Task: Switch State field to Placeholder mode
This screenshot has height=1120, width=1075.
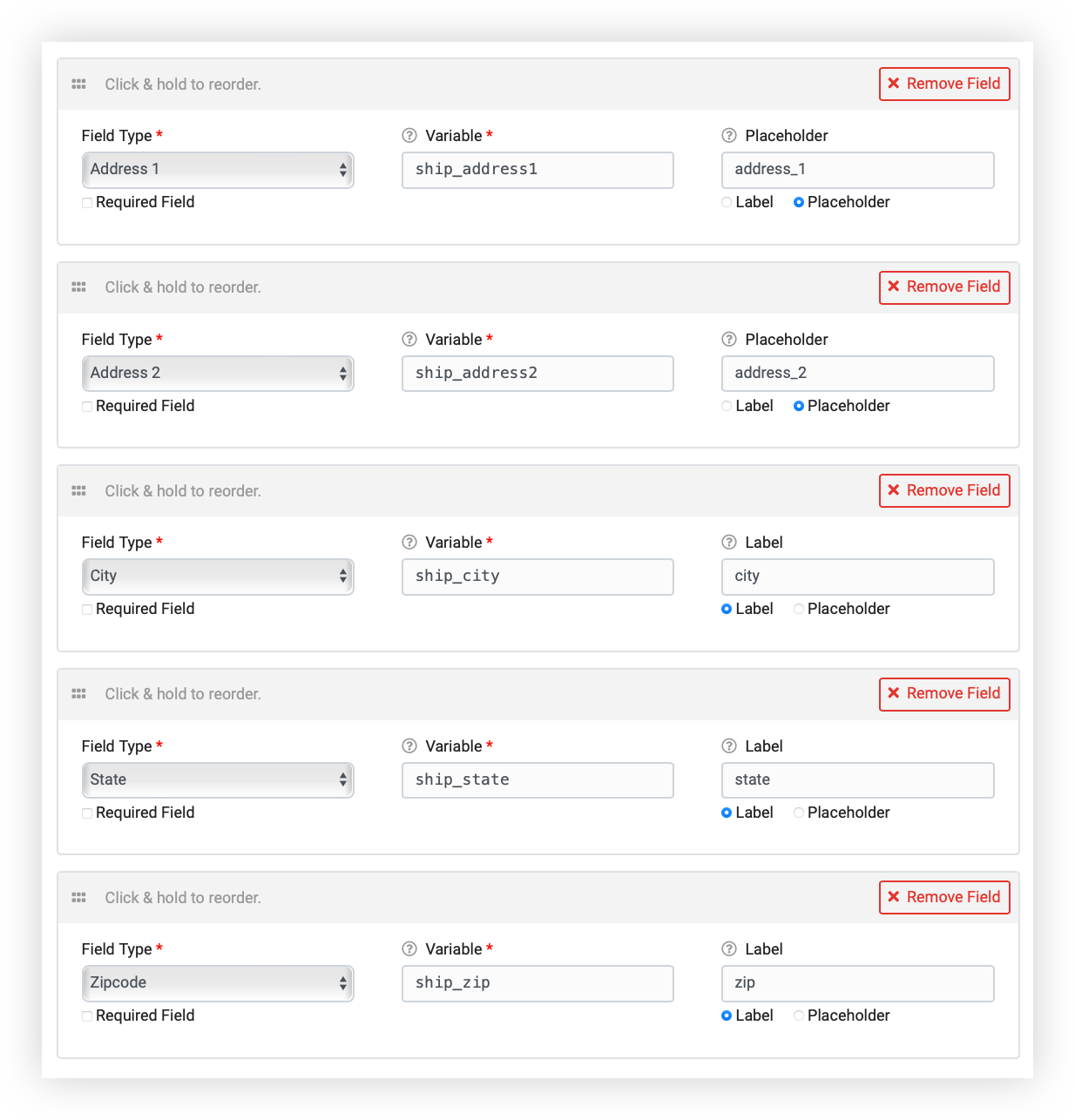Action: pos(799,813)
